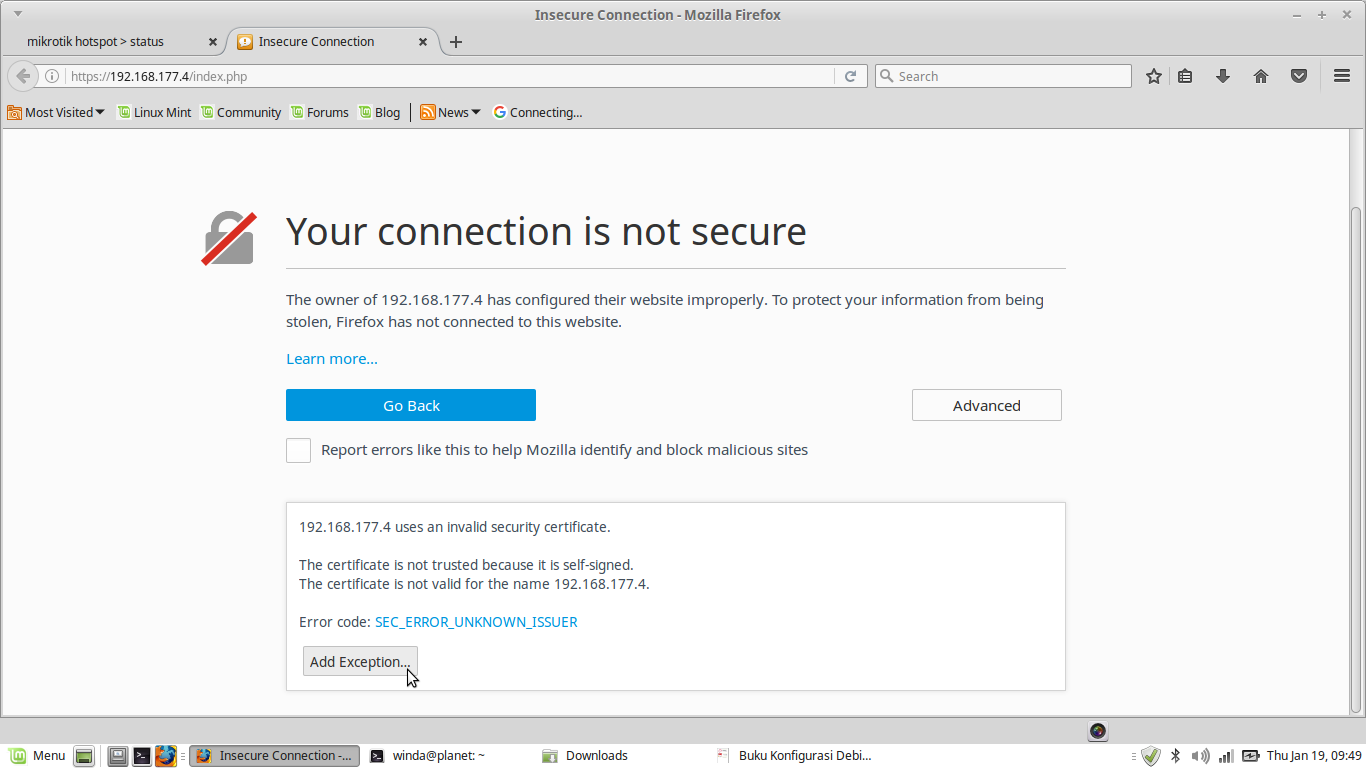The image size is (1366, 768).
Task: Open the Firefox hamburger menu
Action: [x=1342, y=76]
